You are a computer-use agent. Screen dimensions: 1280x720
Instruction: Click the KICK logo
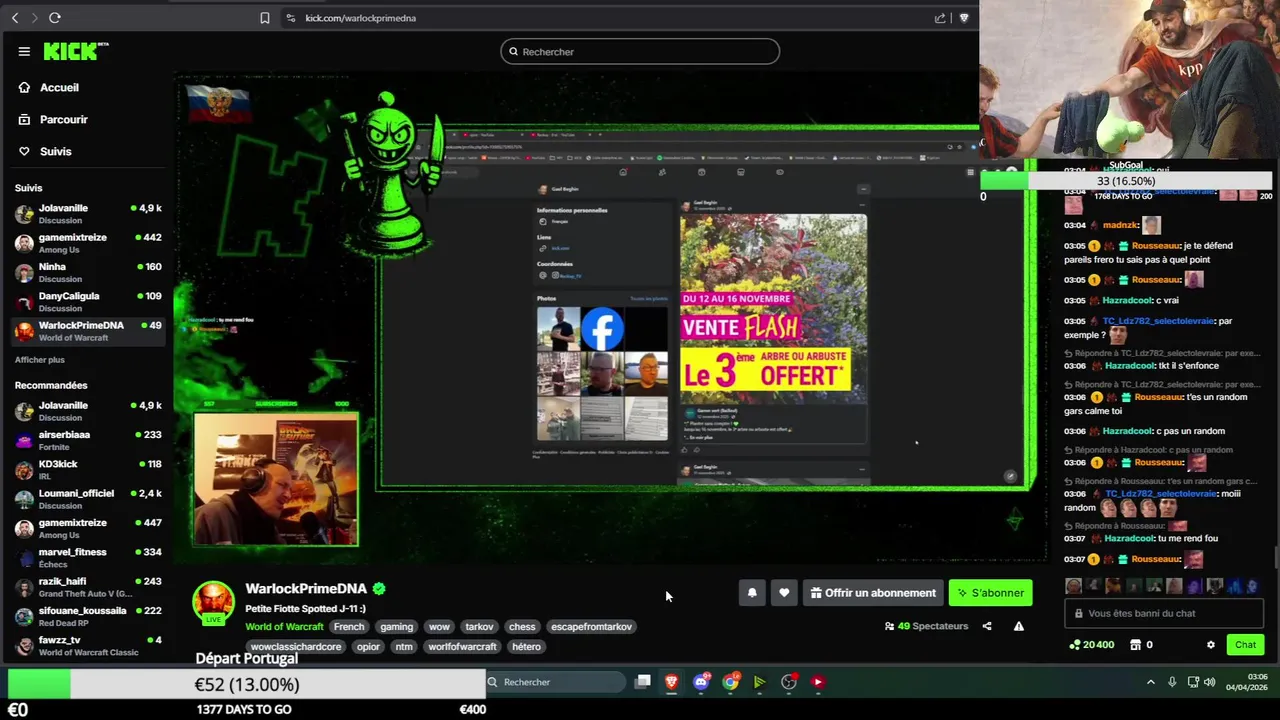(75, 51)
